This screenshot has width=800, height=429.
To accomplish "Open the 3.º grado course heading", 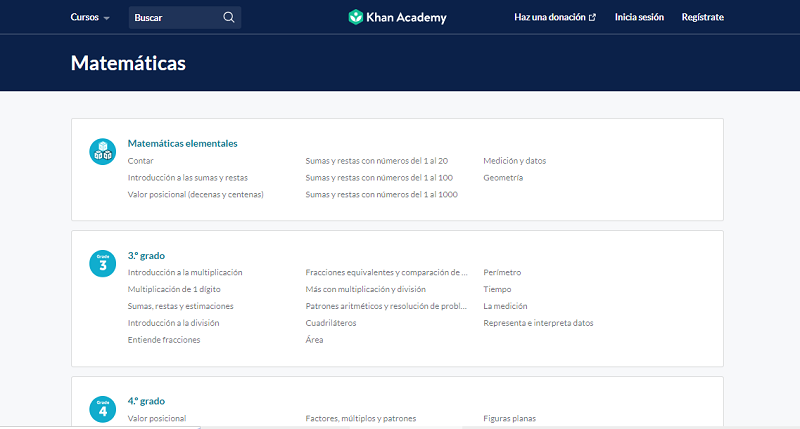I will (146, 256).
